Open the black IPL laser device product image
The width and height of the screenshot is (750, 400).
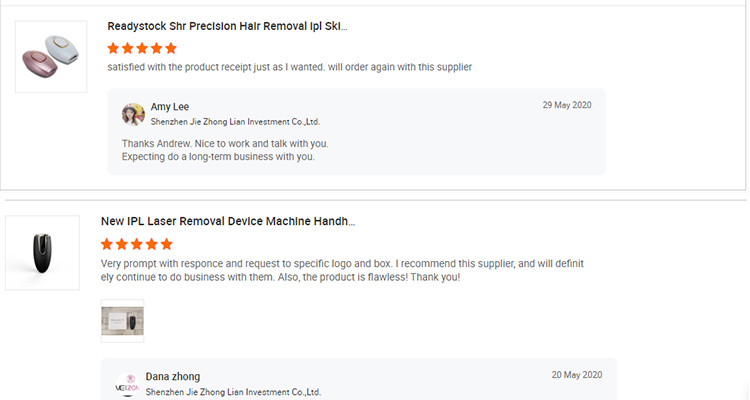click(x=42, y=253)
